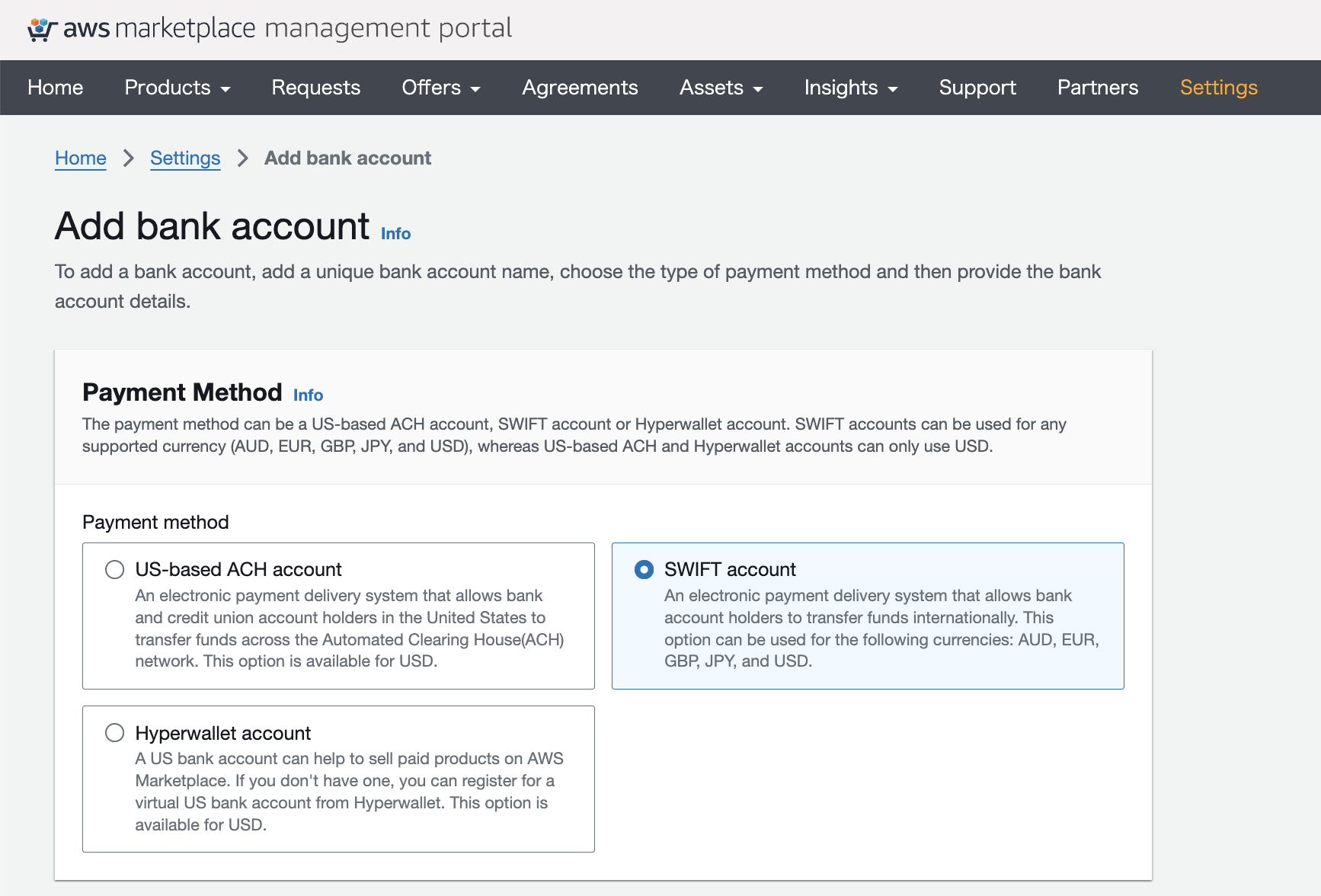The height and width of the screenshot is (896, 1321).
Task: Select the SWIFT account radio button
Action: tap(644, 570)
